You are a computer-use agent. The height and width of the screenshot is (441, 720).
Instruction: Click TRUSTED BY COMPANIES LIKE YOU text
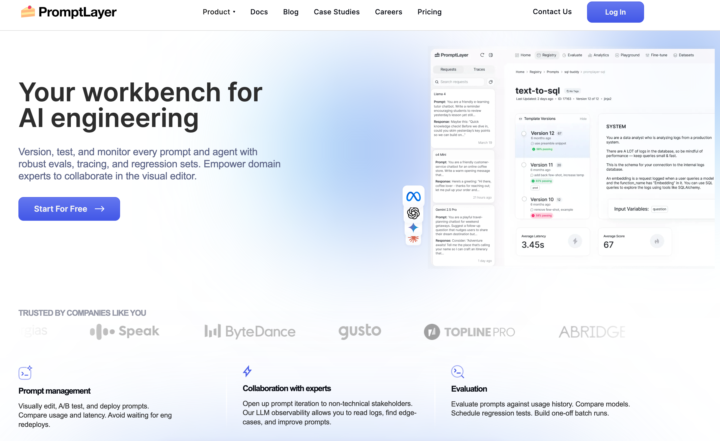[x=82, y=313]
